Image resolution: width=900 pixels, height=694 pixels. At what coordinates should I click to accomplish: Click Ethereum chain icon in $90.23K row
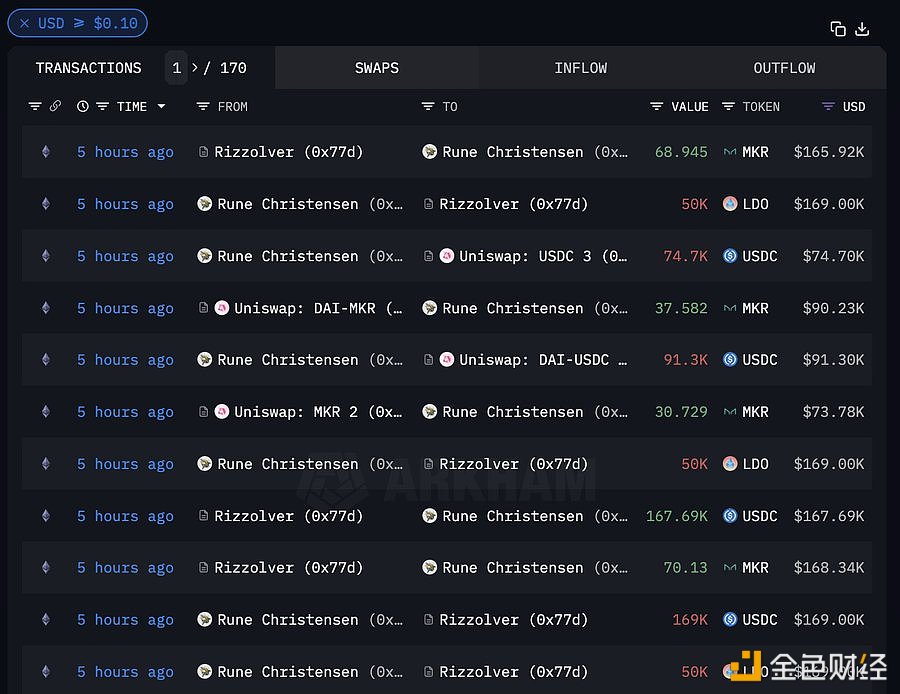pos(46,308)
